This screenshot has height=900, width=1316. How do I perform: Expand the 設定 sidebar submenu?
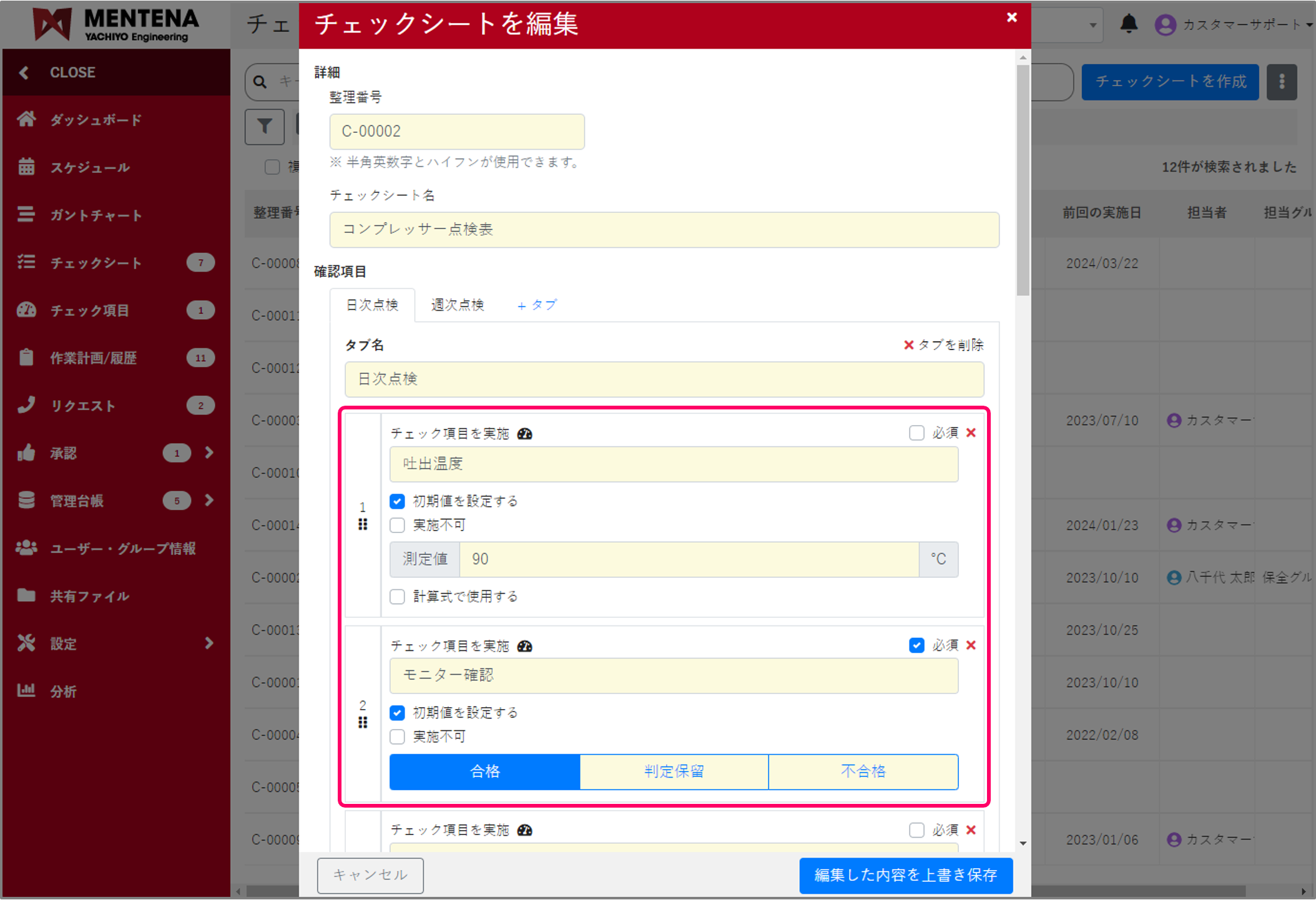point(209,643)
